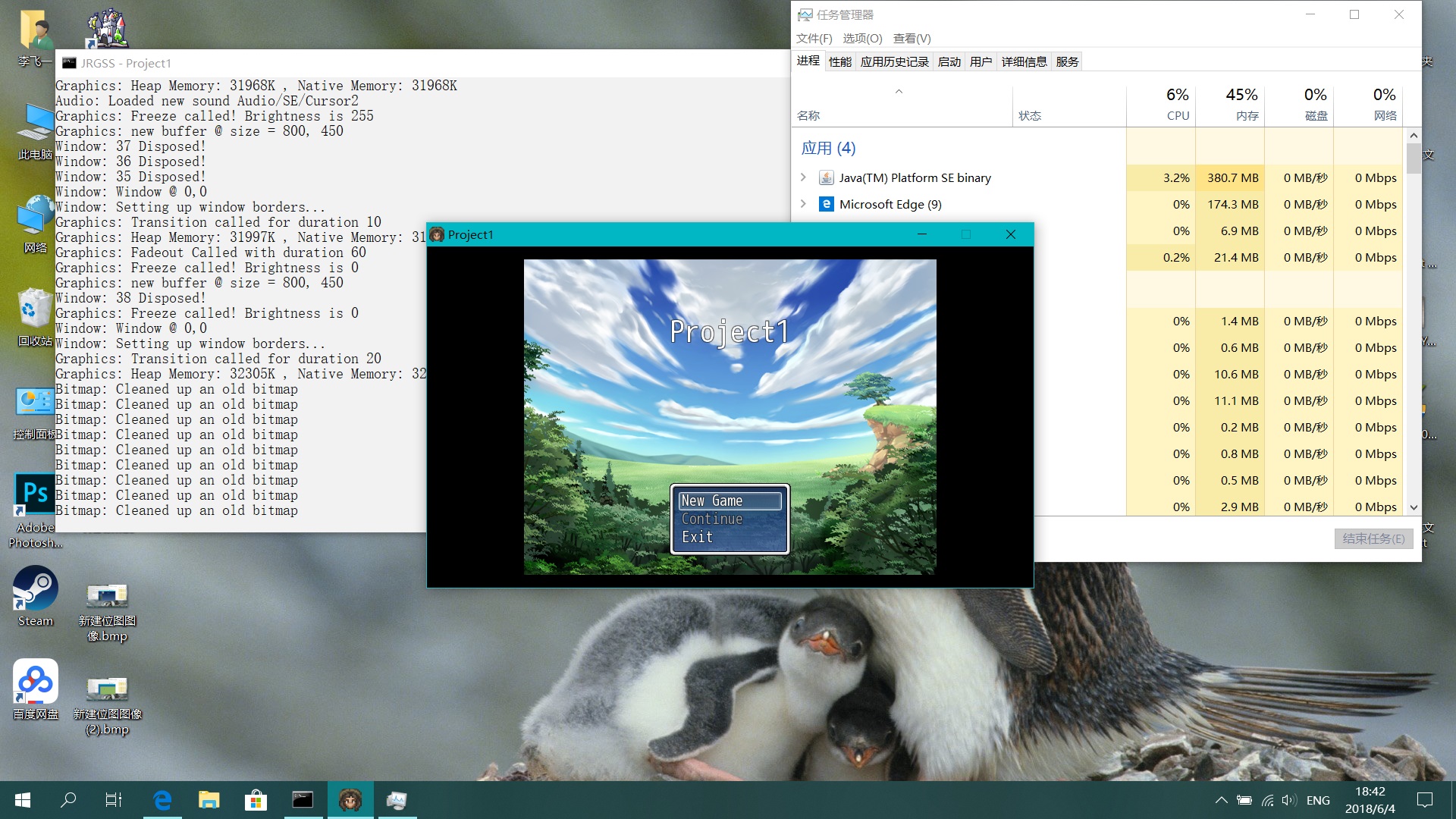Open File Explorer from the taskbar
Screen dimensions: 1456x819
pos(209,800)
